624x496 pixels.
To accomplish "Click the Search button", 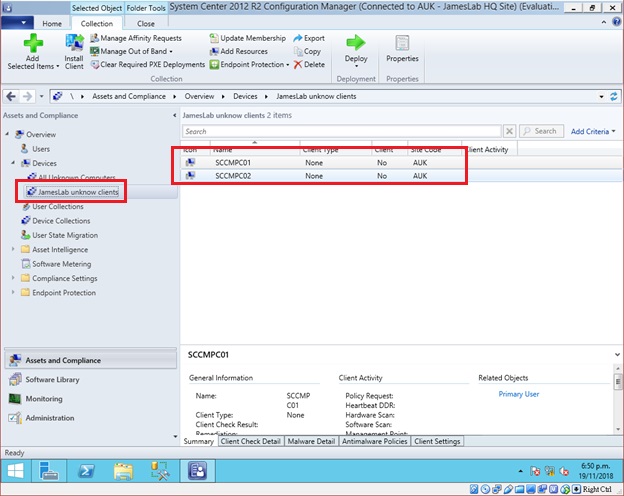I will point(541,131).
